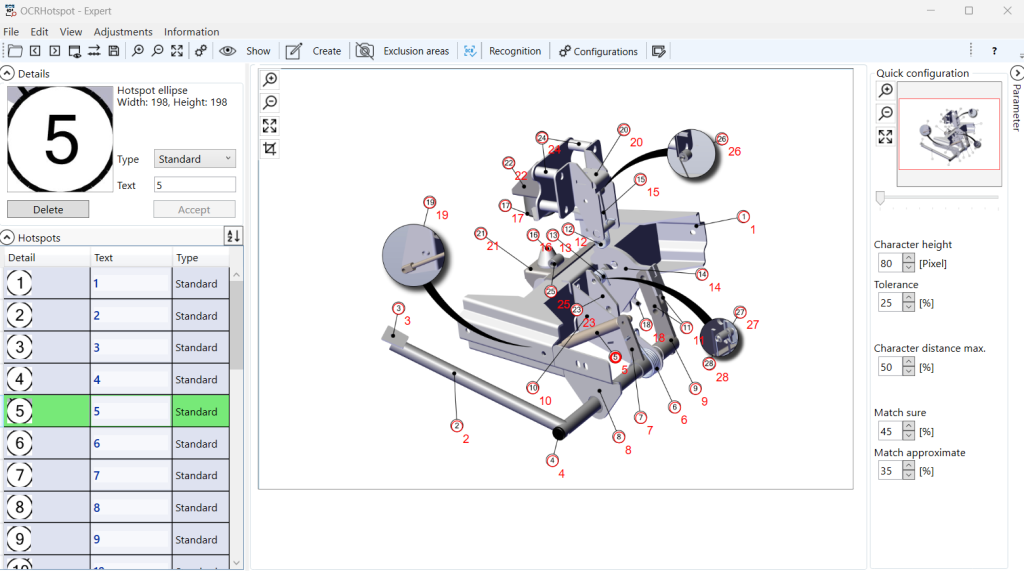
Task: Click the Create pencil icon in toolbar
Action: click(x=294, y=51)
